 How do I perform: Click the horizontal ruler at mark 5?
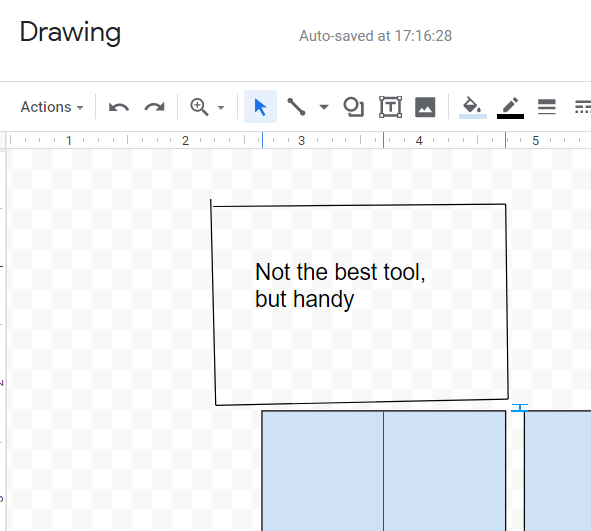pyautogui.click(x=535, y=141)
